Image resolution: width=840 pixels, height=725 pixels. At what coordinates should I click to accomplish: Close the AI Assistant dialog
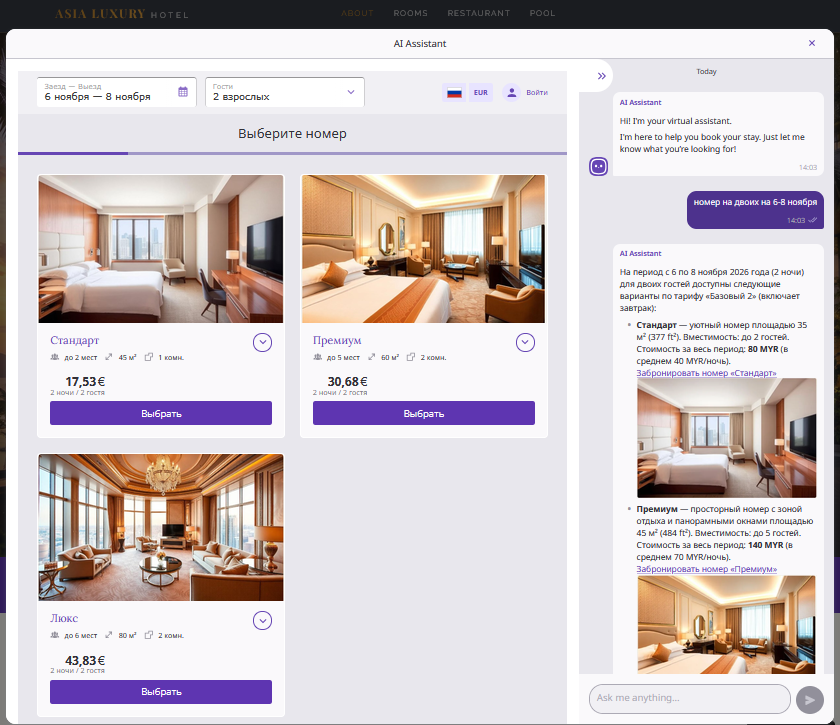tap(812, 43)
